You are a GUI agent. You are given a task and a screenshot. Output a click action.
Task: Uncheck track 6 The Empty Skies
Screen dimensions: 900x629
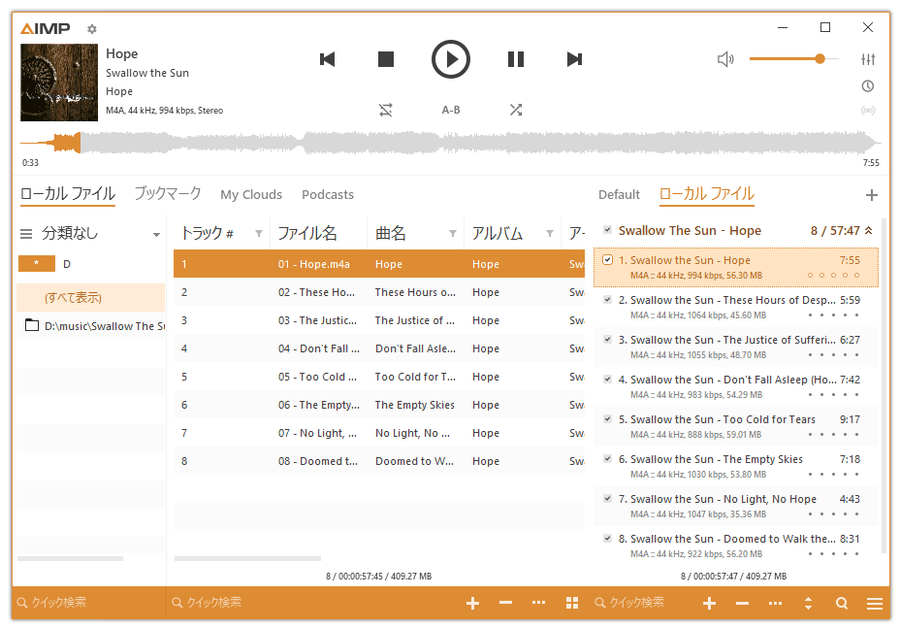[x=607, y=459]
